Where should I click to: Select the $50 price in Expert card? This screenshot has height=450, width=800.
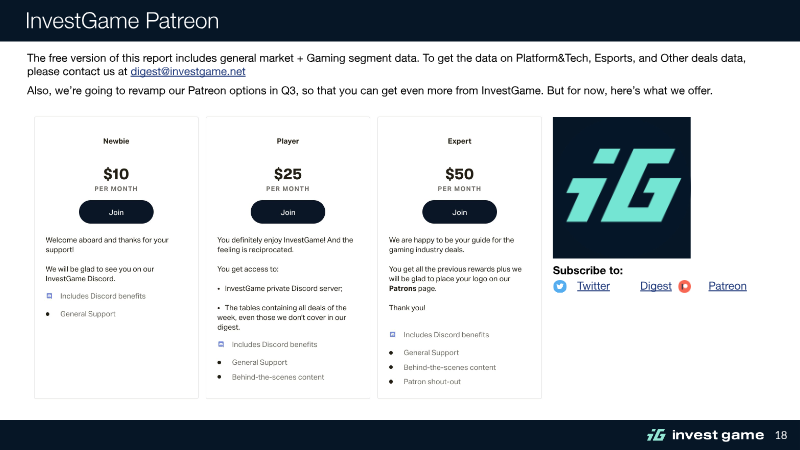tap(459, 173)
